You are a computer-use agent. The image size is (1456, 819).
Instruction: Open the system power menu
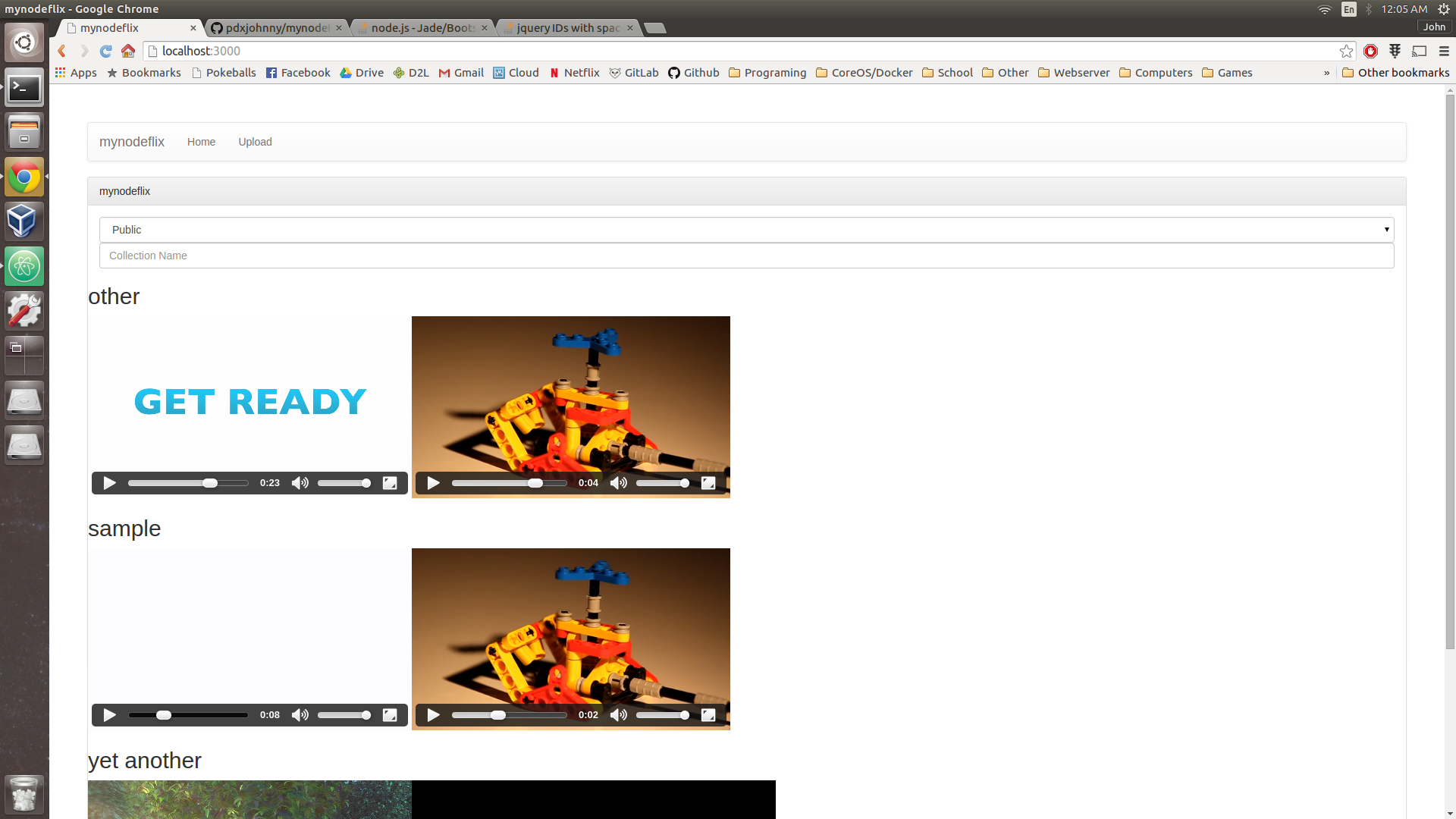click(1444, 9)
